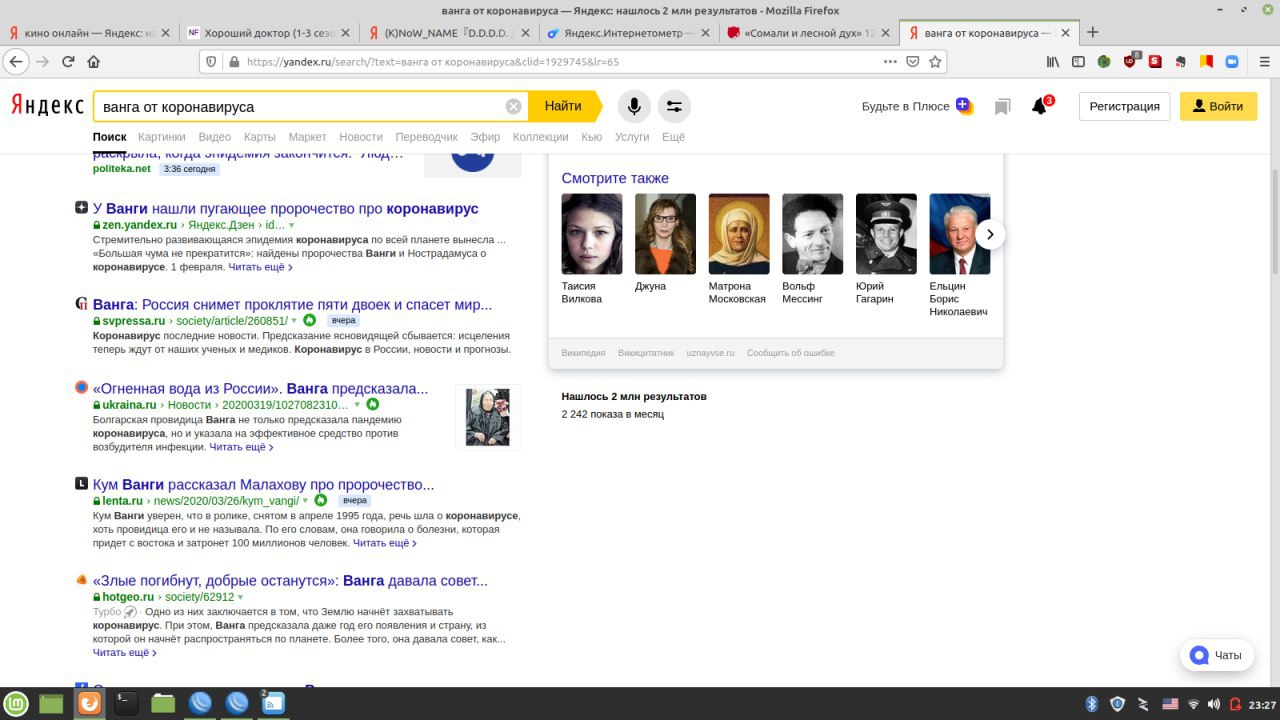Image resolution: width=1280 pixels, height=720 pixels.
Task: Expand hotgeo.ru result dropdown arrow
Action: pyautogui.click(x=240, y=597)
